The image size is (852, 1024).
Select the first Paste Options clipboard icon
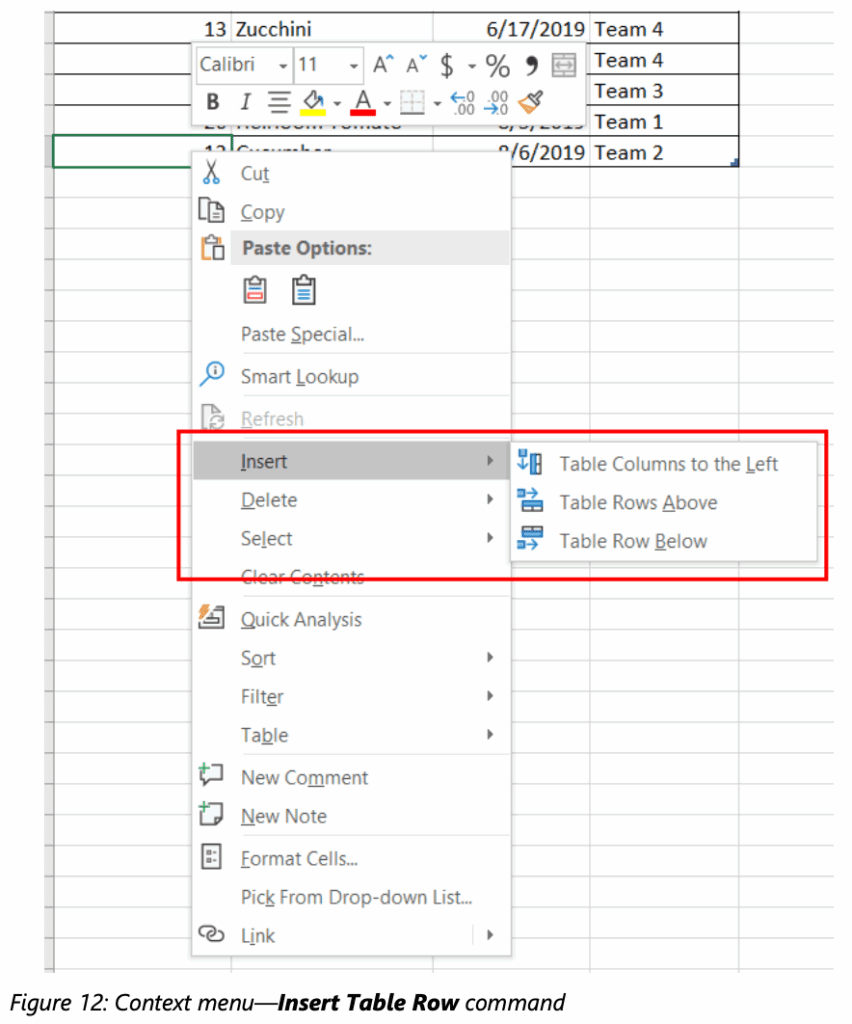(x=255, y=289)
